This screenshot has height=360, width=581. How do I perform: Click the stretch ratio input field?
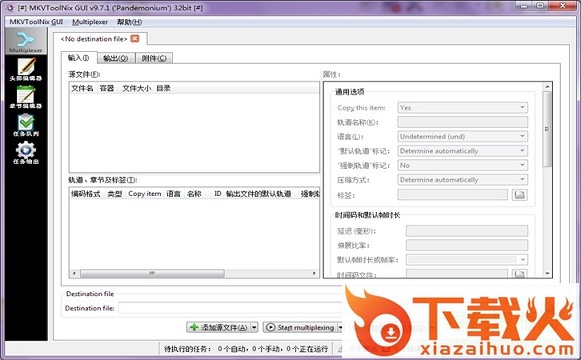467,245
